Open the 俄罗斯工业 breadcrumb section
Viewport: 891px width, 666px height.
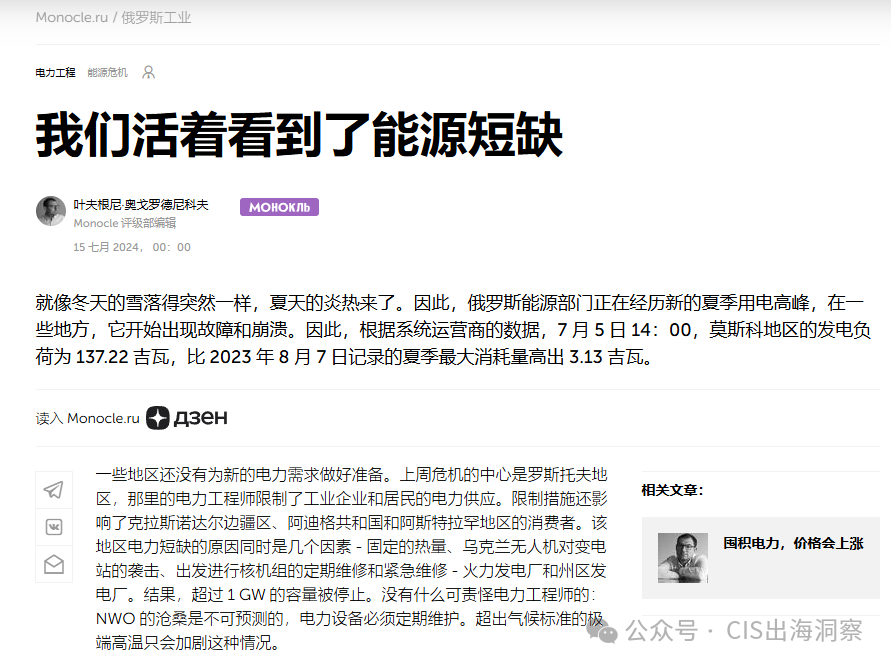point(156,18)
